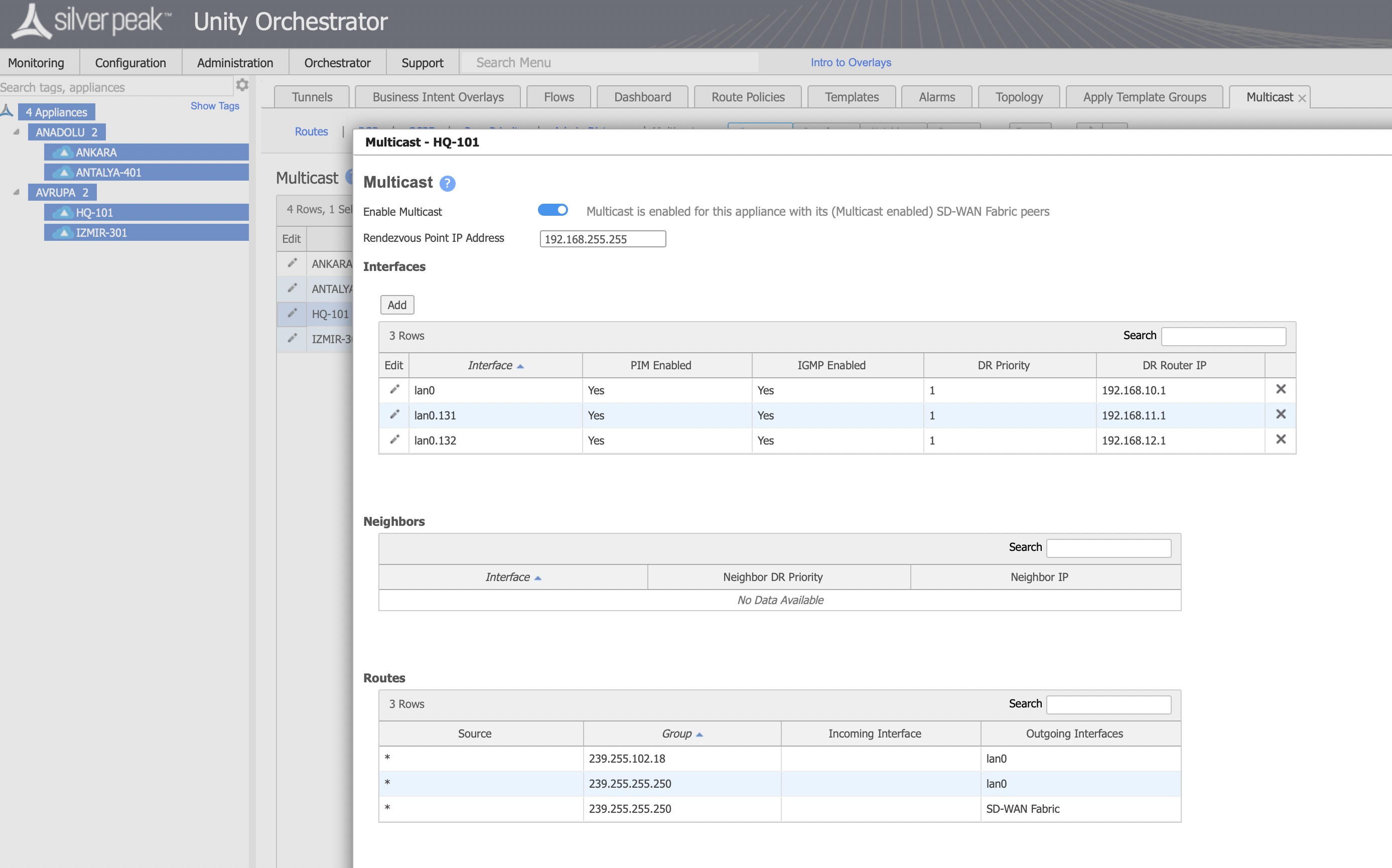Switch to the Topology tab
This screenshot has width=1392, height=868.
click(x=1018, y=96)
